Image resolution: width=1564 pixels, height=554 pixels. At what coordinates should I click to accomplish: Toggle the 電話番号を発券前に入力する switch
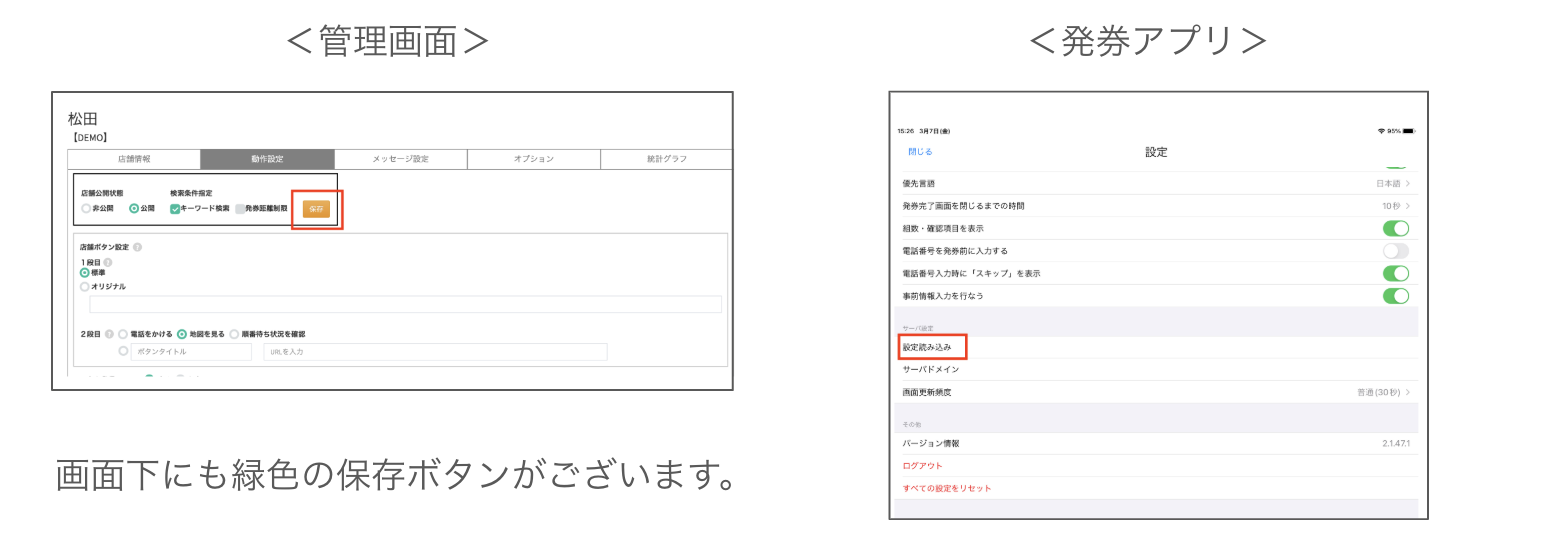[1395, 251]
